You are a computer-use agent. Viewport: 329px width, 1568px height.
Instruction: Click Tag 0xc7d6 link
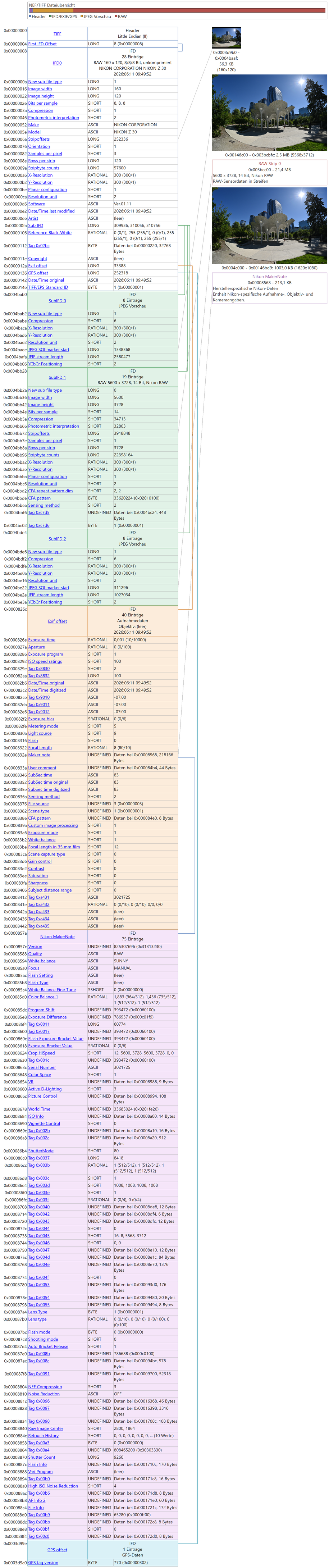[x=39, y=525]
